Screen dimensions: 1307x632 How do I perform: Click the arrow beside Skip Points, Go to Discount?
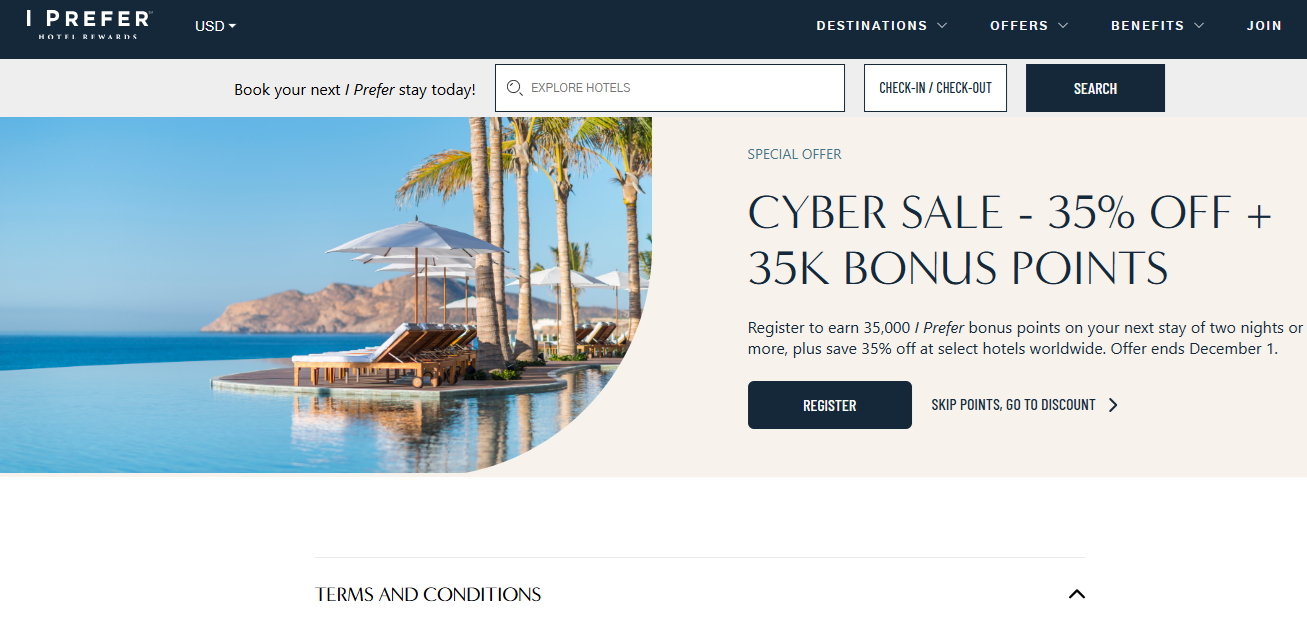(x=1113, y=405)
